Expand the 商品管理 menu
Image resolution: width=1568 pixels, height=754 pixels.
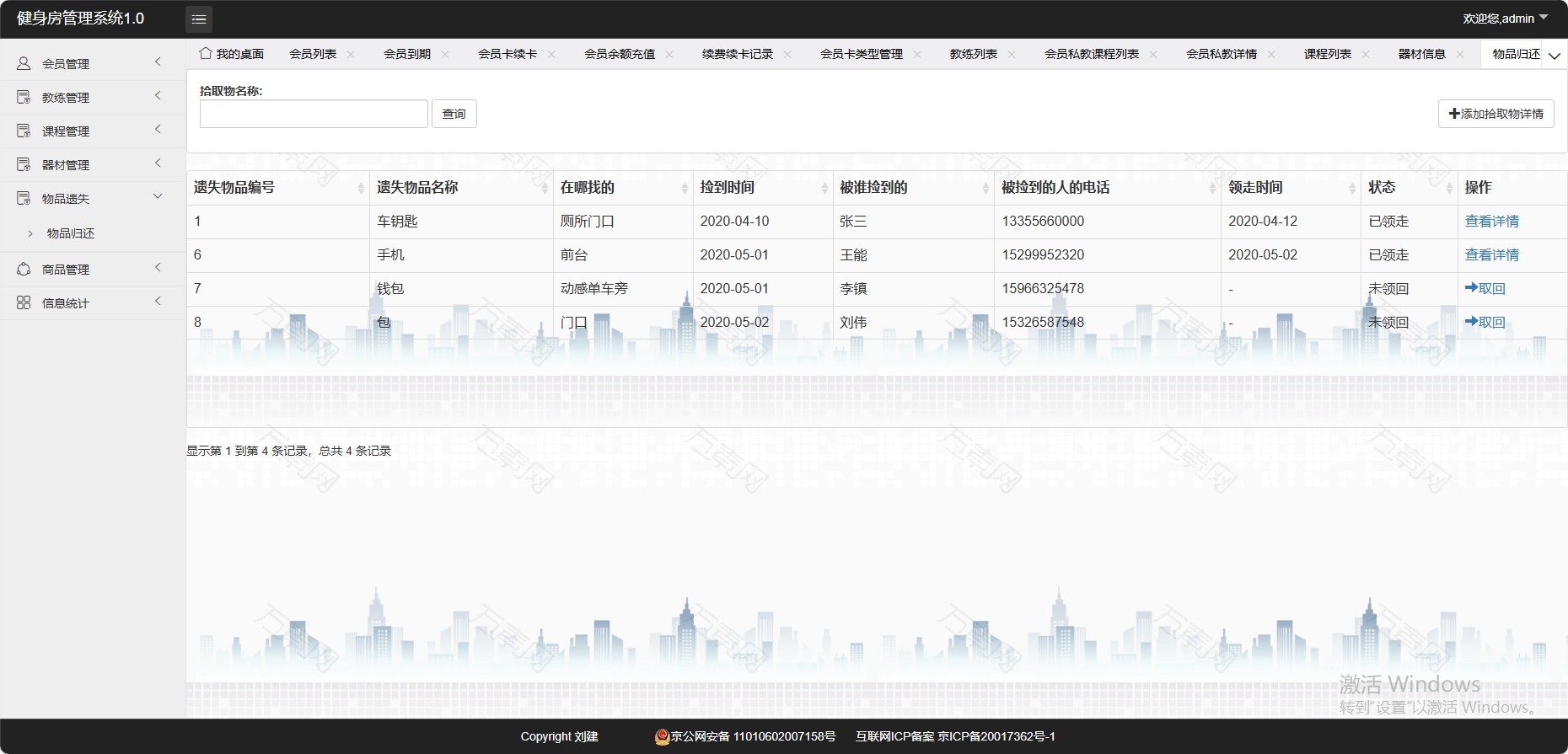click(x=158, y=268)
